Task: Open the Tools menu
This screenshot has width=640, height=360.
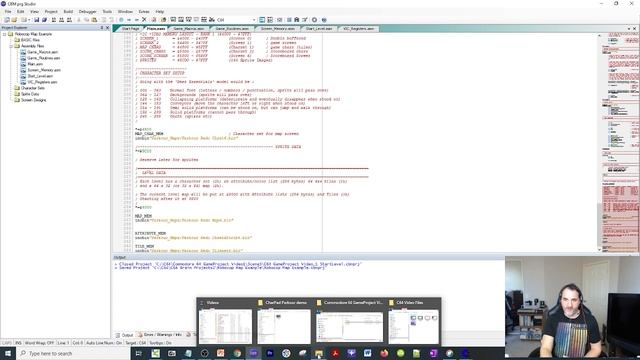Action: coord(107,11)
